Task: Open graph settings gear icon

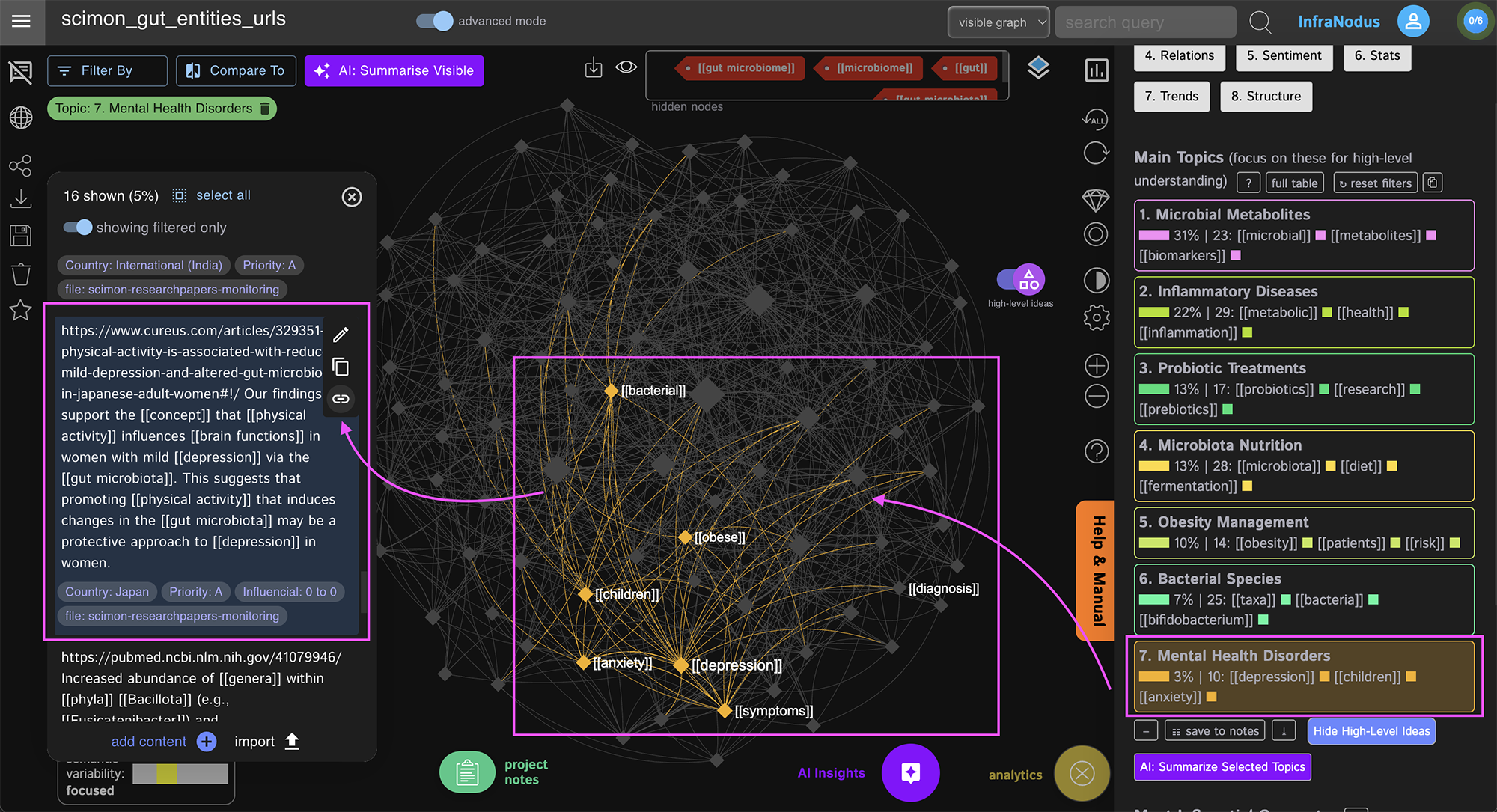Action: [x=1097, y=317]
